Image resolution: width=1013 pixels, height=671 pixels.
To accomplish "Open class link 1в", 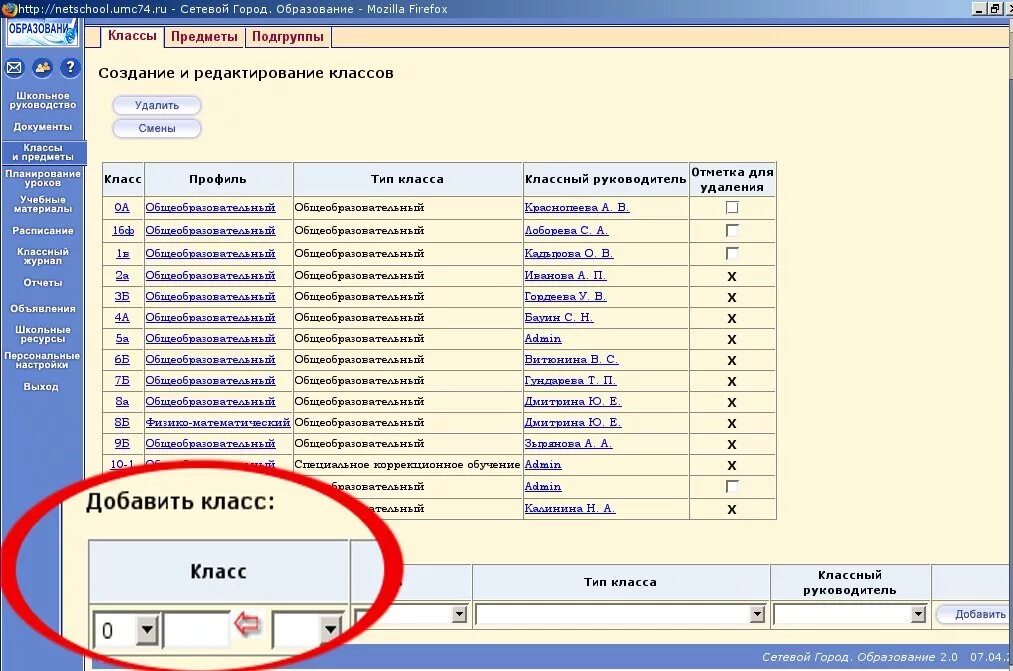I will [123, 253].
